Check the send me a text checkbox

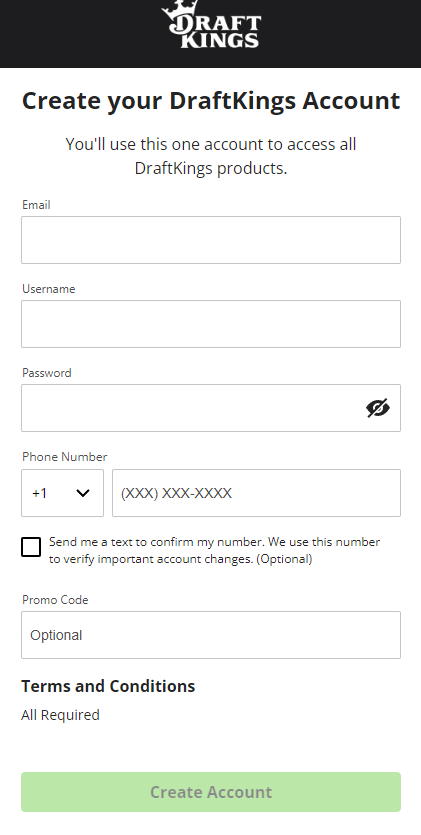tap(31, 547)
